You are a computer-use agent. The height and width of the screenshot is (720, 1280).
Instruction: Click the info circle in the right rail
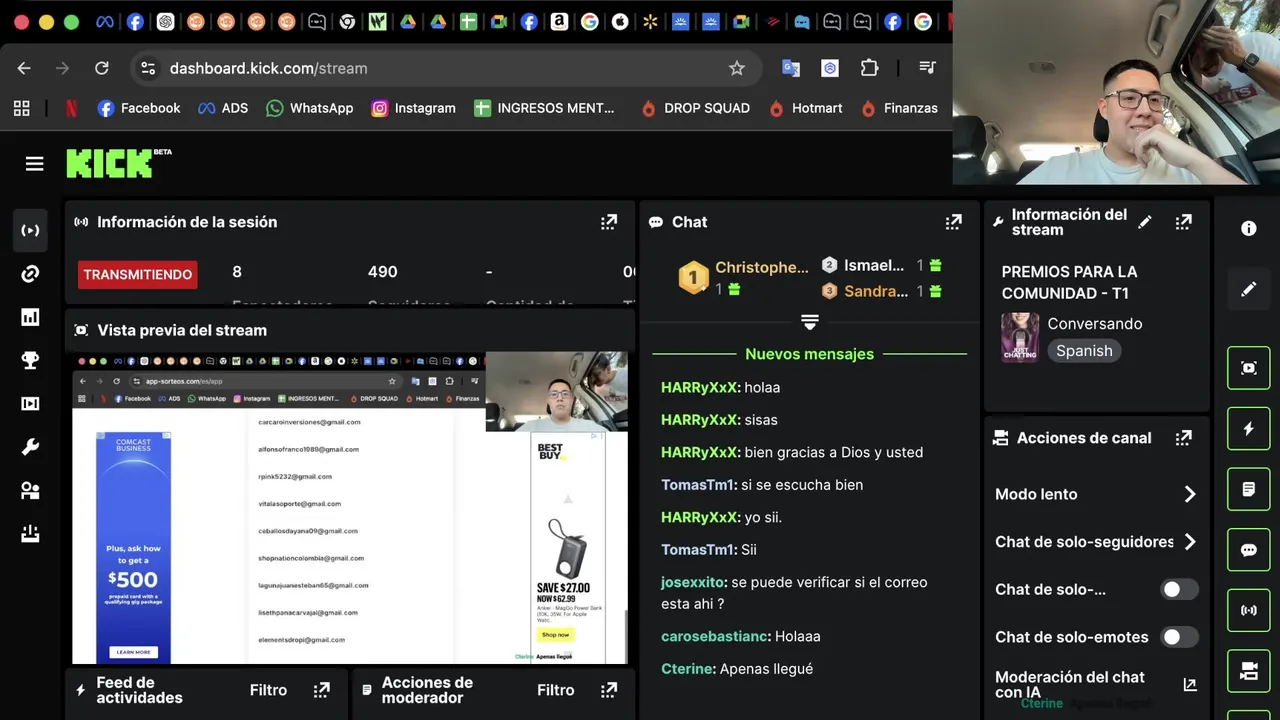1248,229
